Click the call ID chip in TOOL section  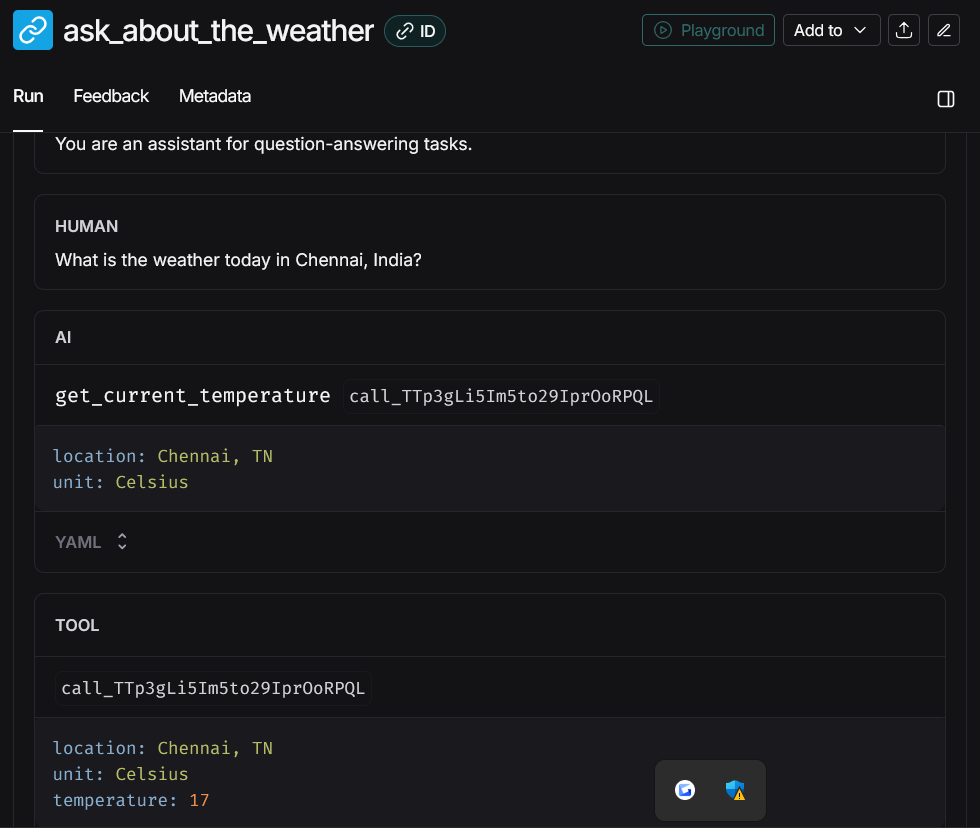[213, 689]
